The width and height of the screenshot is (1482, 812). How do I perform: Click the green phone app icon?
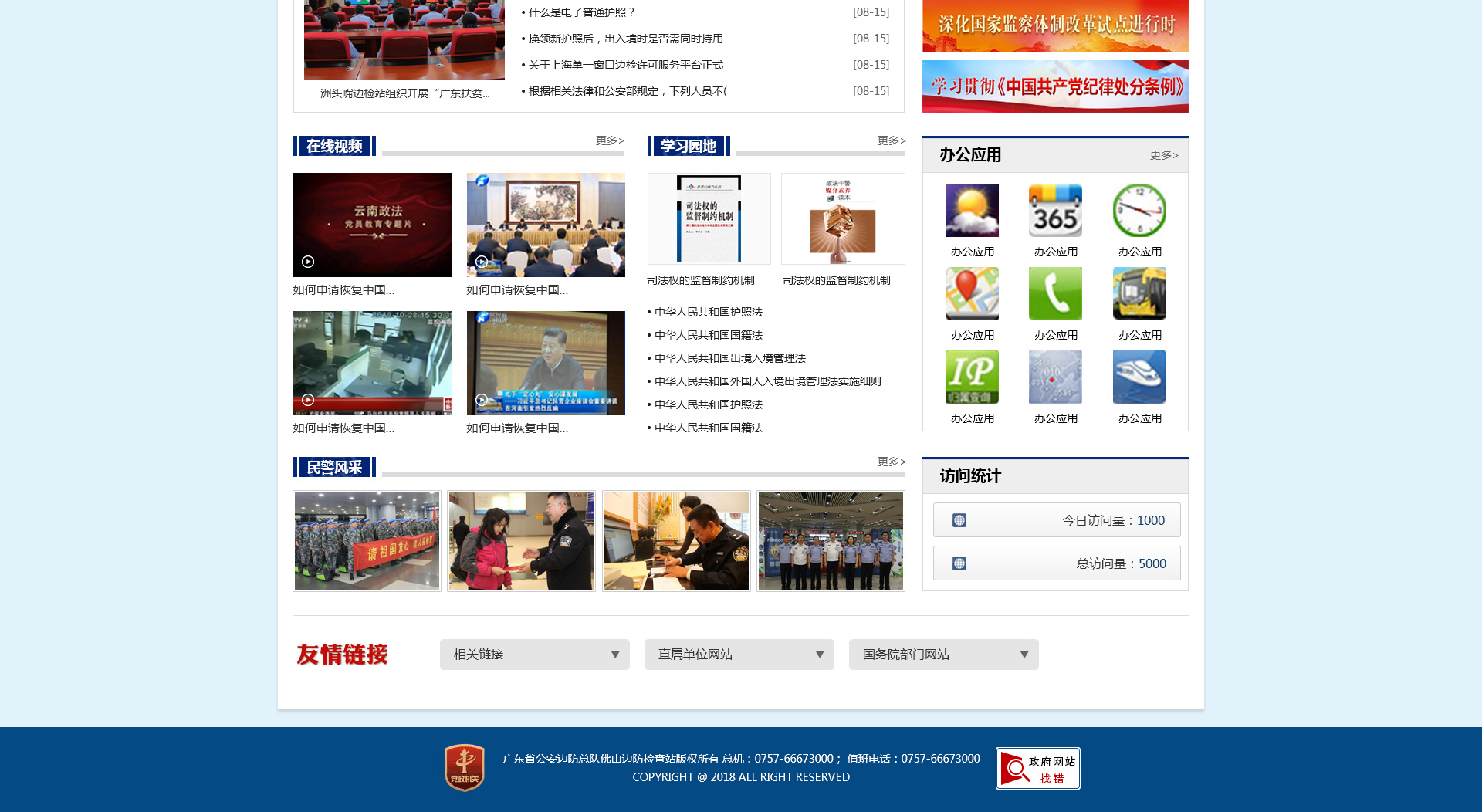coord(1055,294)
